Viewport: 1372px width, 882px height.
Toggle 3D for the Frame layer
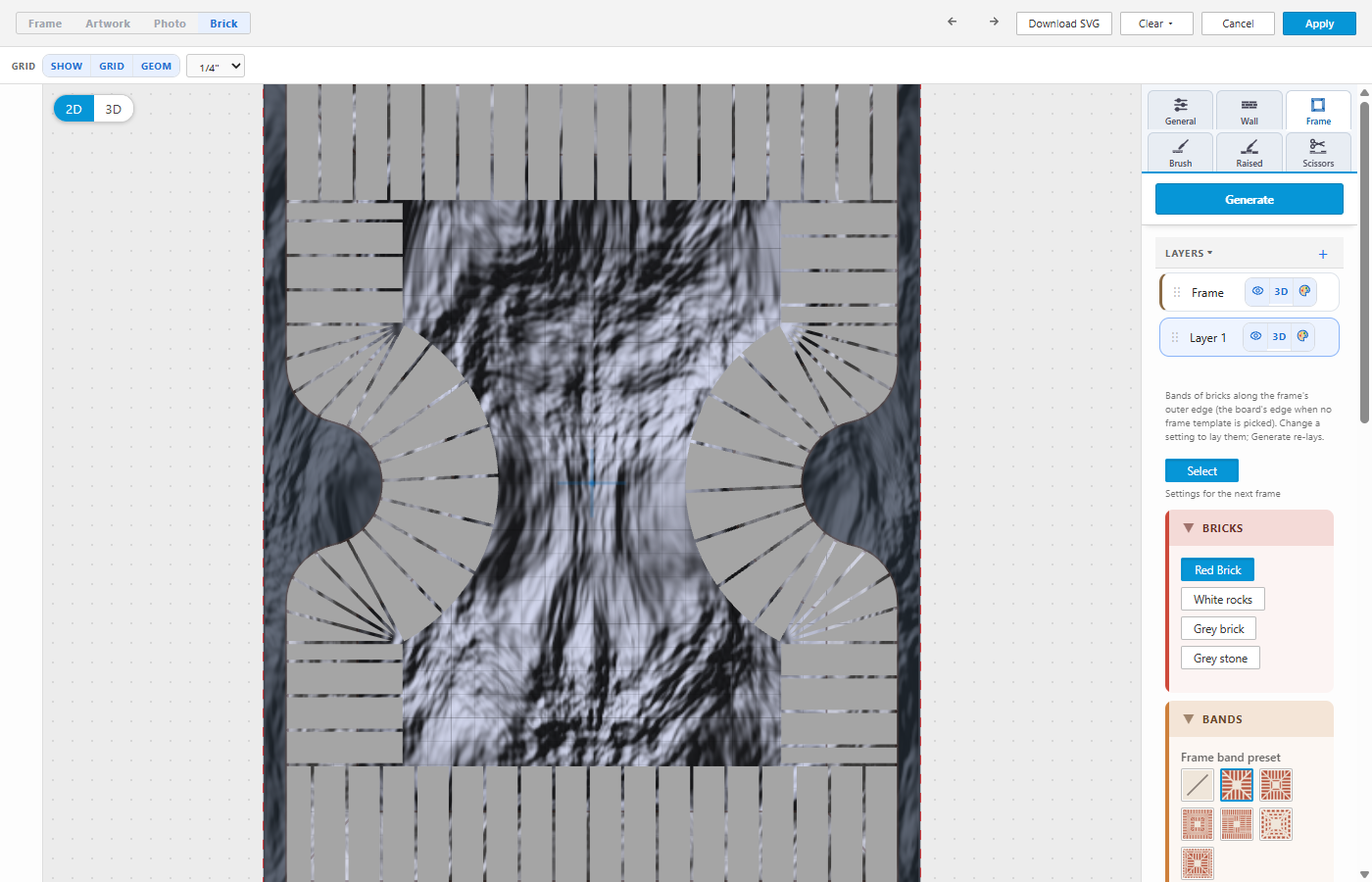point(1281,291)
